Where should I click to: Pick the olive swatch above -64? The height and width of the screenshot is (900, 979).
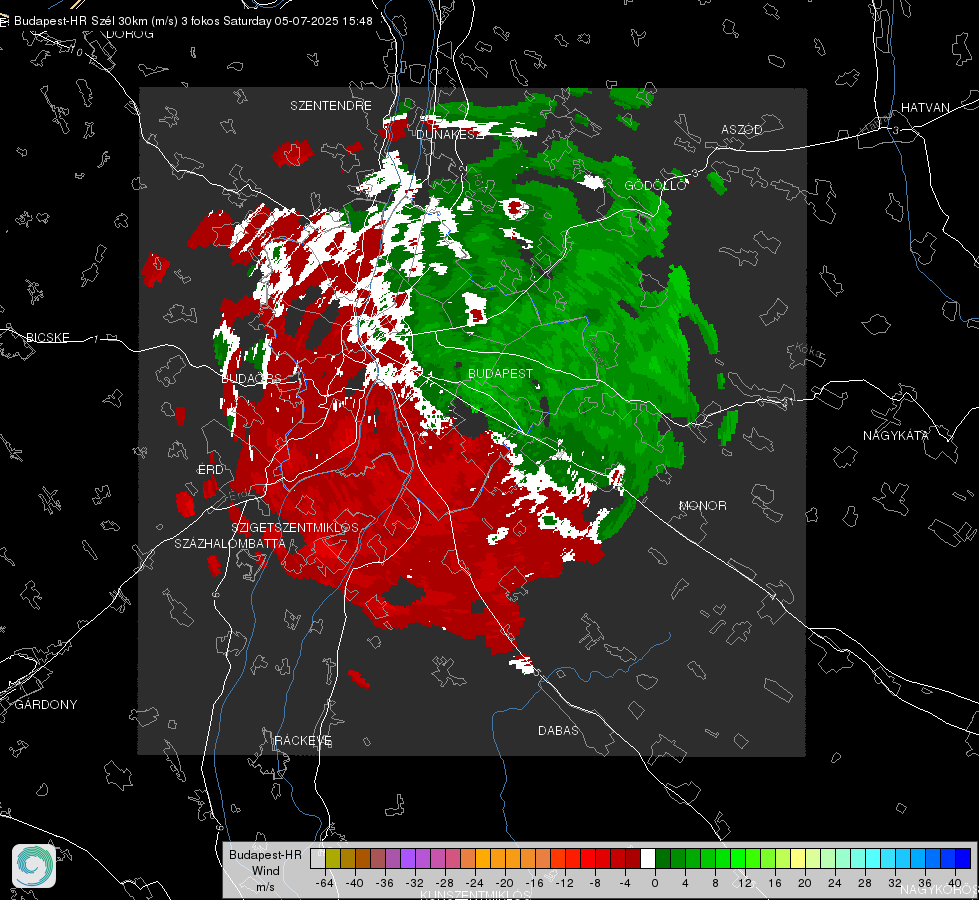pos(333,858)
